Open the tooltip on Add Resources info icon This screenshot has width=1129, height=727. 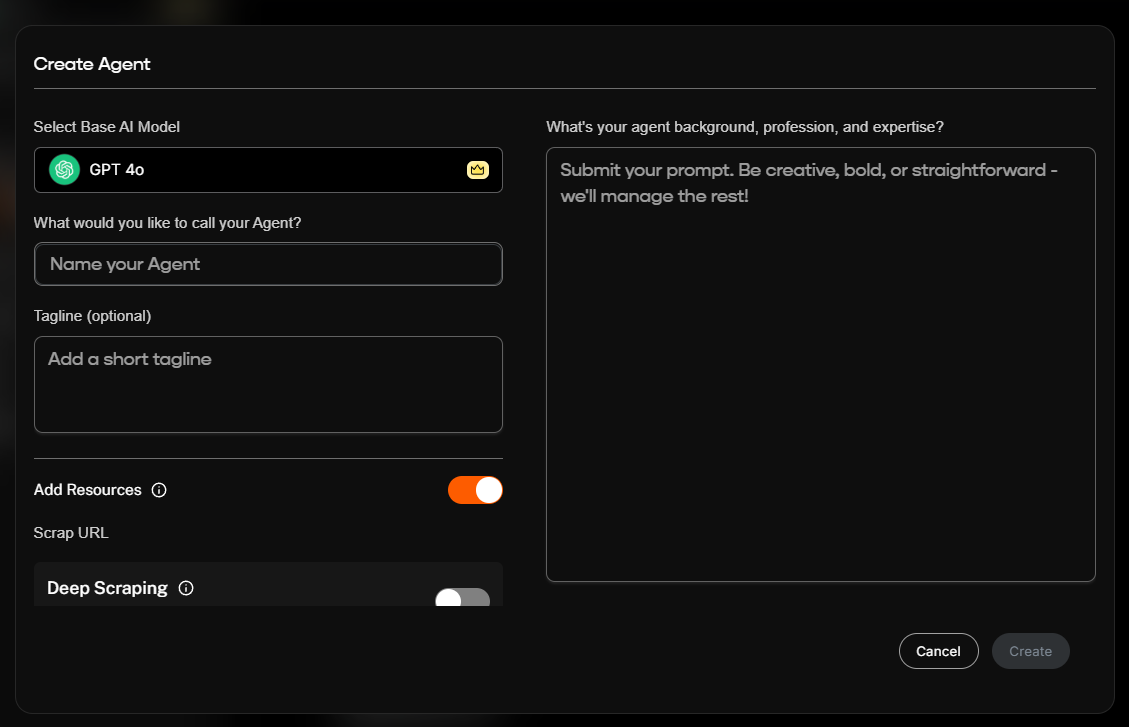point(159,490)
